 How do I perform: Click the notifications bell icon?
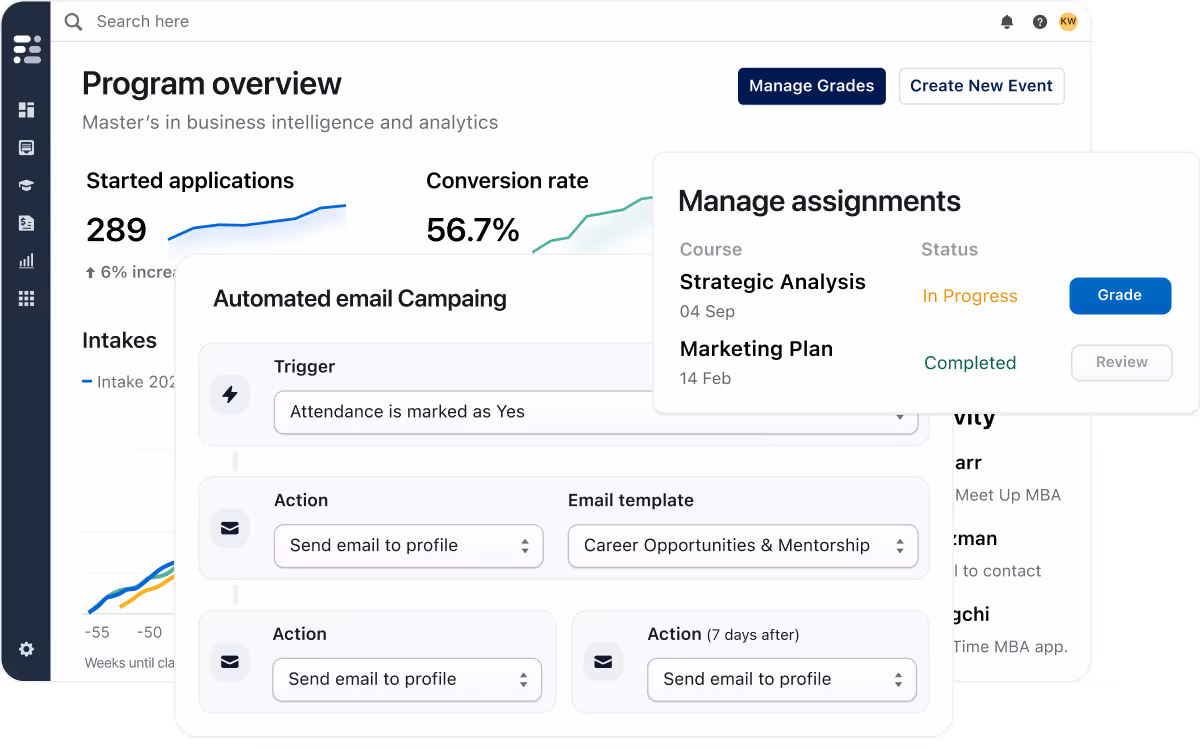(1007, 22)
